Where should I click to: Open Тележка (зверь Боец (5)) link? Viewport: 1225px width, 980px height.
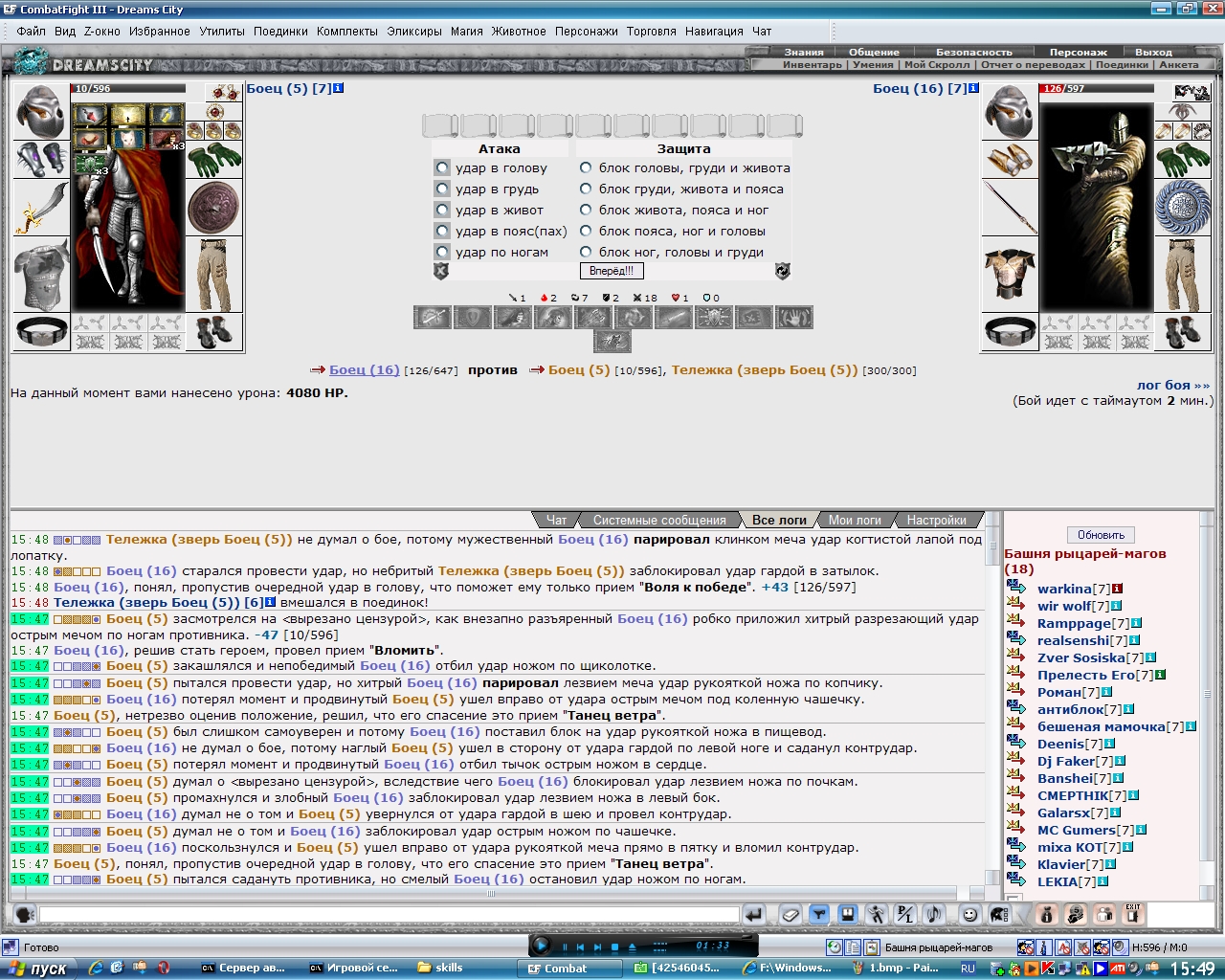pyautogui.click(x=765, y=369)
